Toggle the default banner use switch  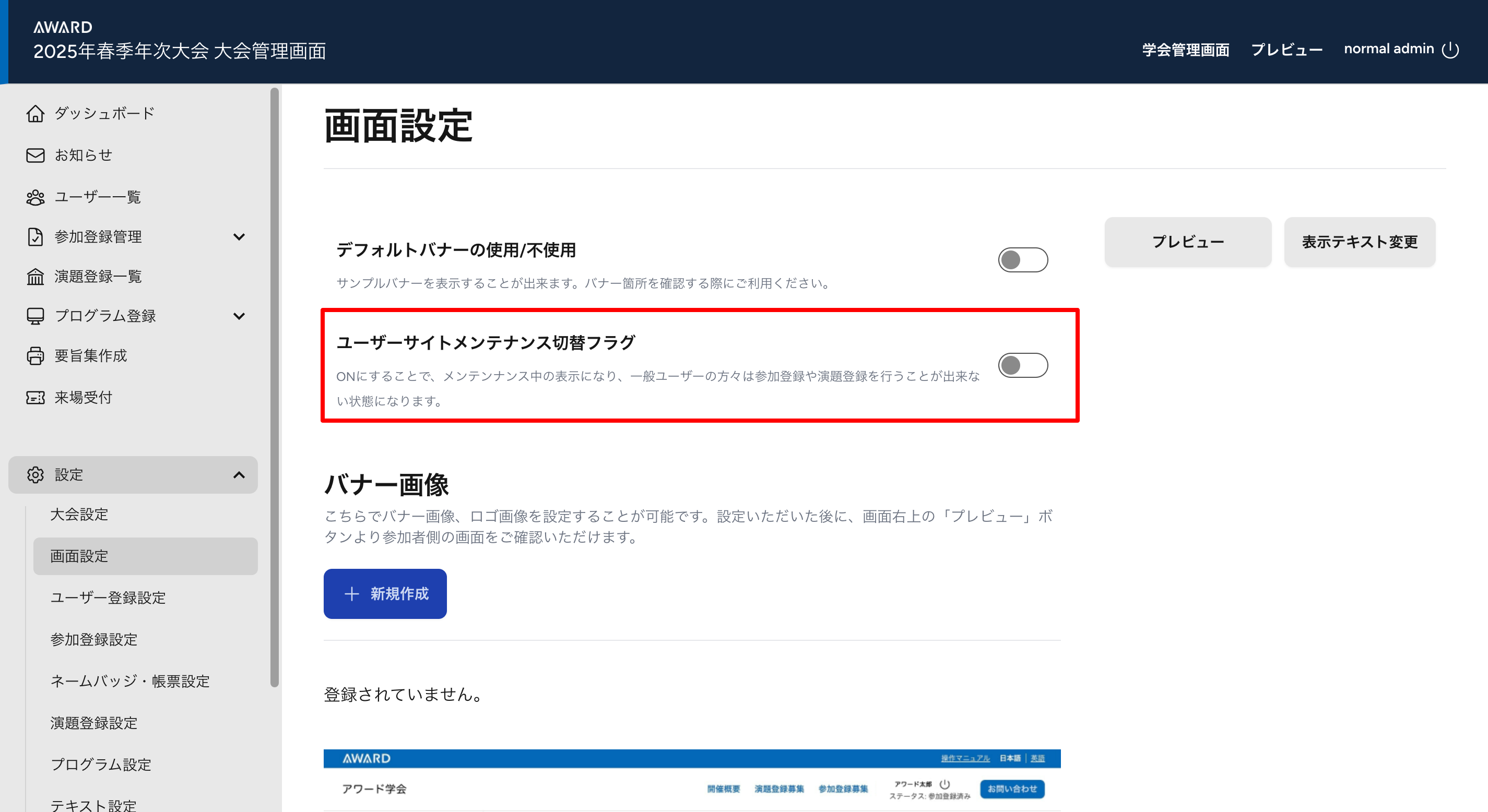tap(1022, 260)
